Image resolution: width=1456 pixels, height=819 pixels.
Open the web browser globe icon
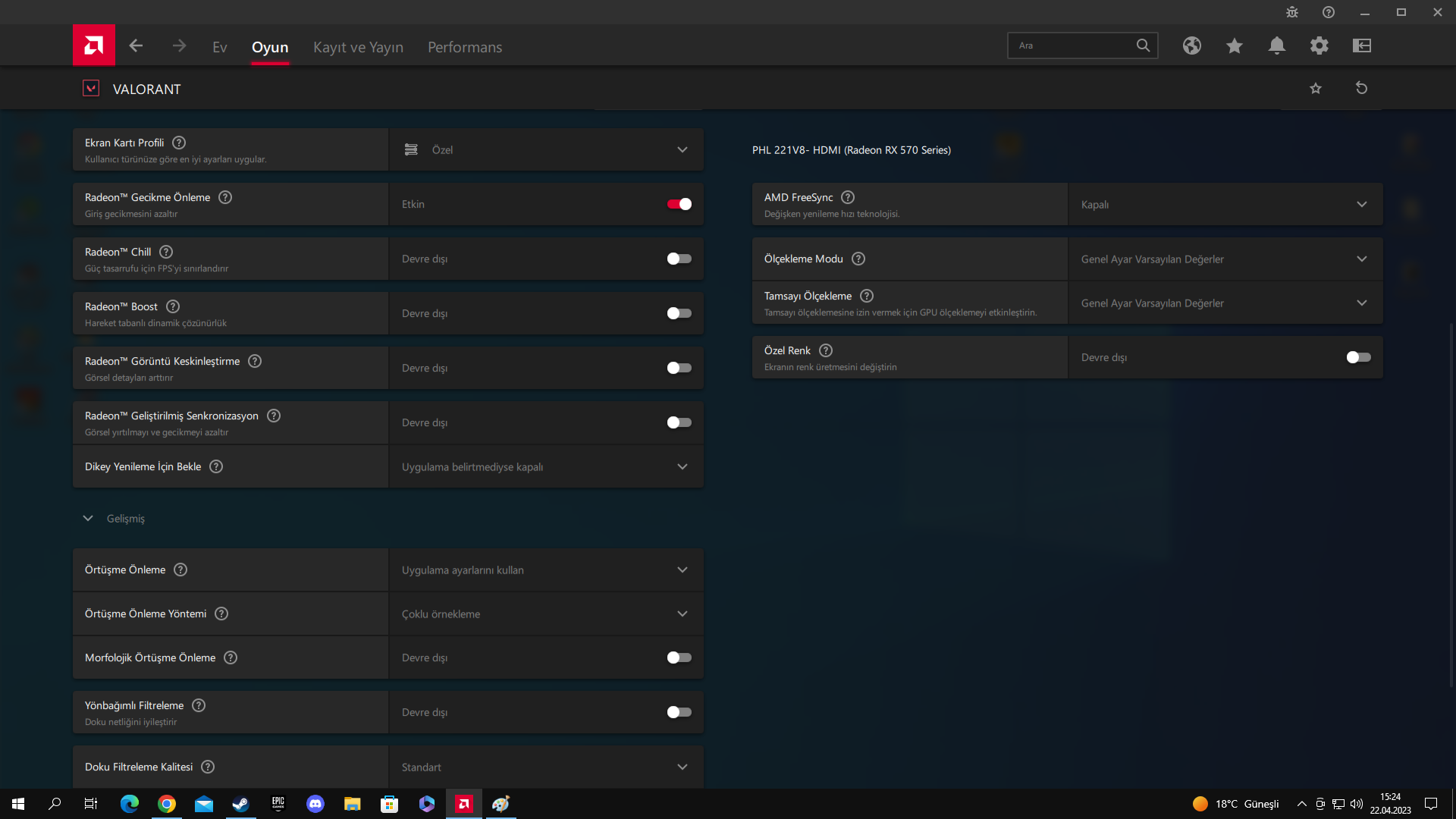1192,45
